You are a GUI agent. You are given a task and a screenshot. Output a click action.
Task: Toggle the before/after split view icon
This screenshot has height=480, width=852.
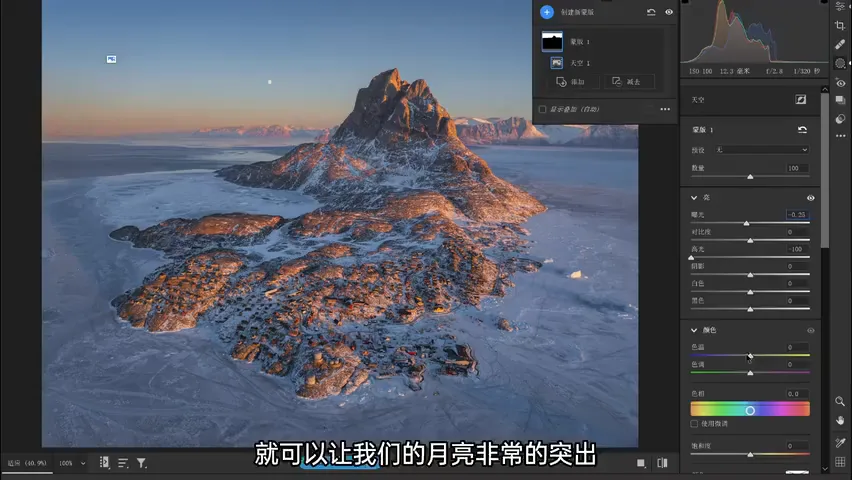[662, 463]
